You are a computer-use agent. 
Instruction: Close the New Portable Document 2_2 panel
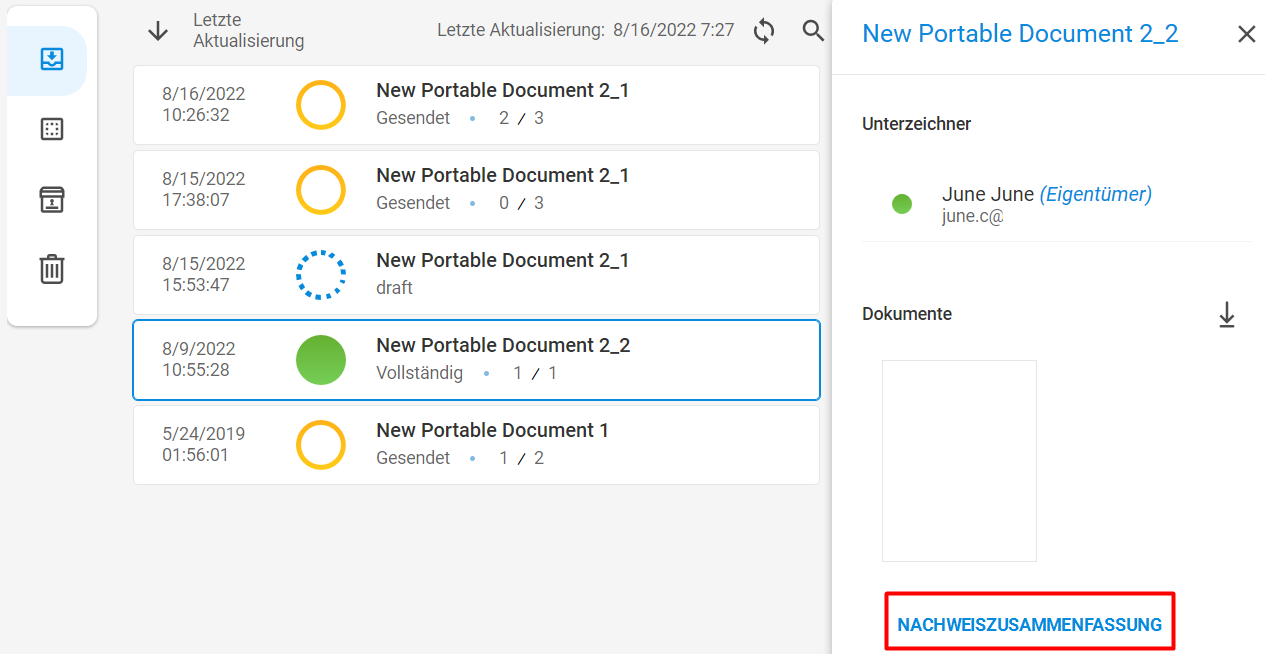pos(1246,34)
